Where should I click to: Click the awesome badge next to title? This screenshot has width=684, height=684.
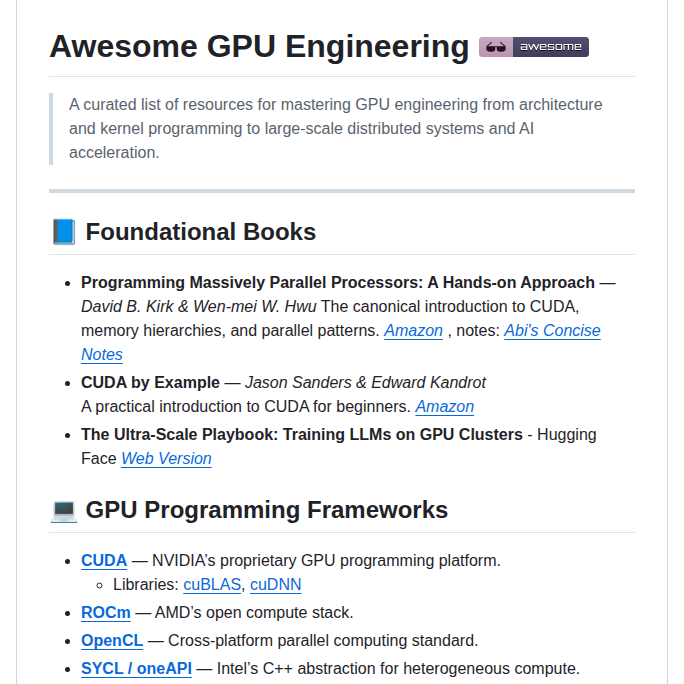[x=534, y=47]
